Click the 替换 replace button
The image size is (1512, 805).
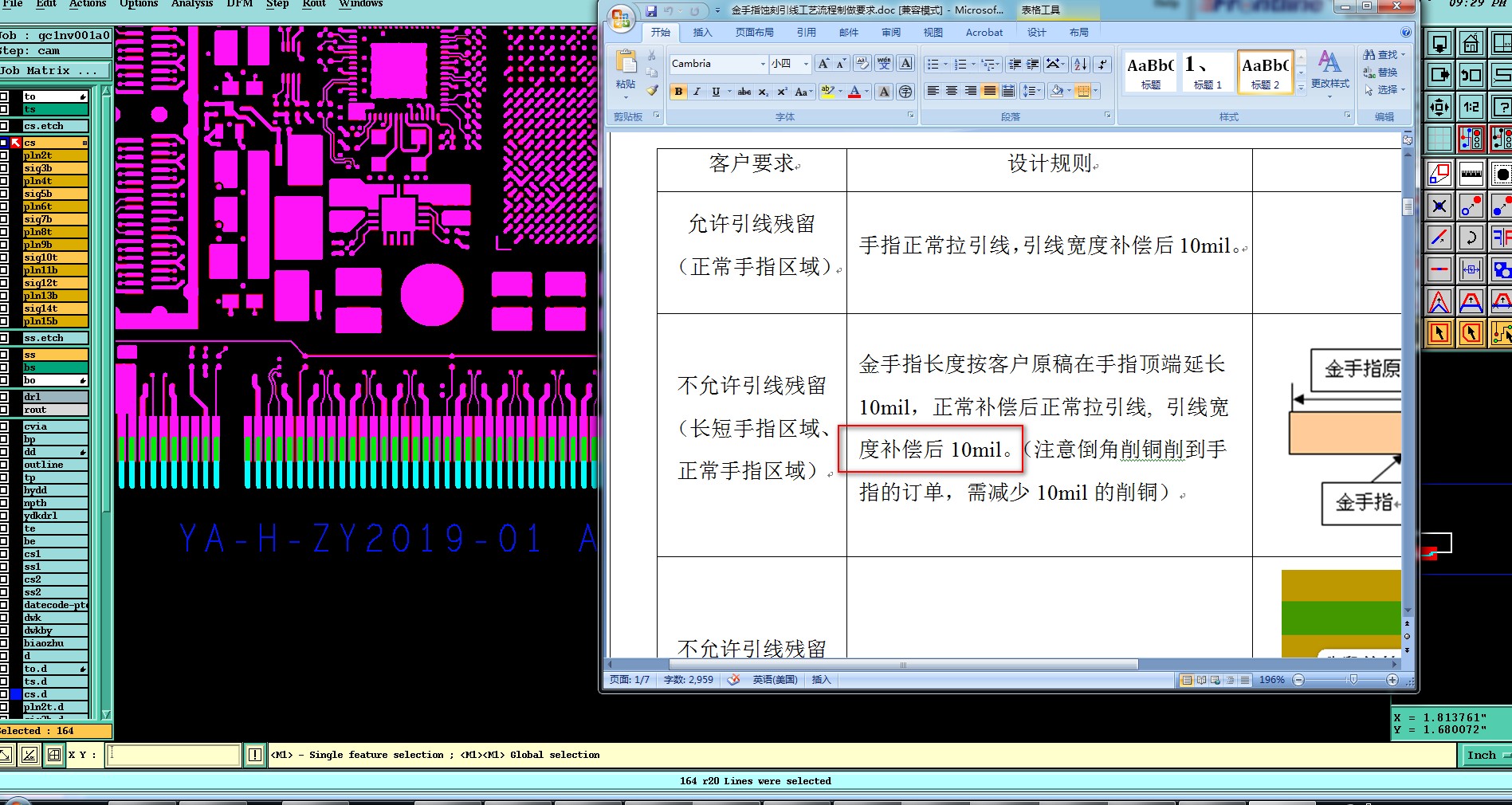(x=1380, y=73)
